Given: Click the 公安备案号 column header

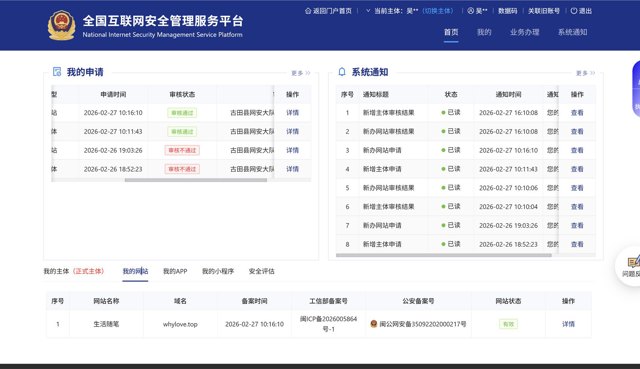Looking at the screenshot, I should click(x=418, y=301).
